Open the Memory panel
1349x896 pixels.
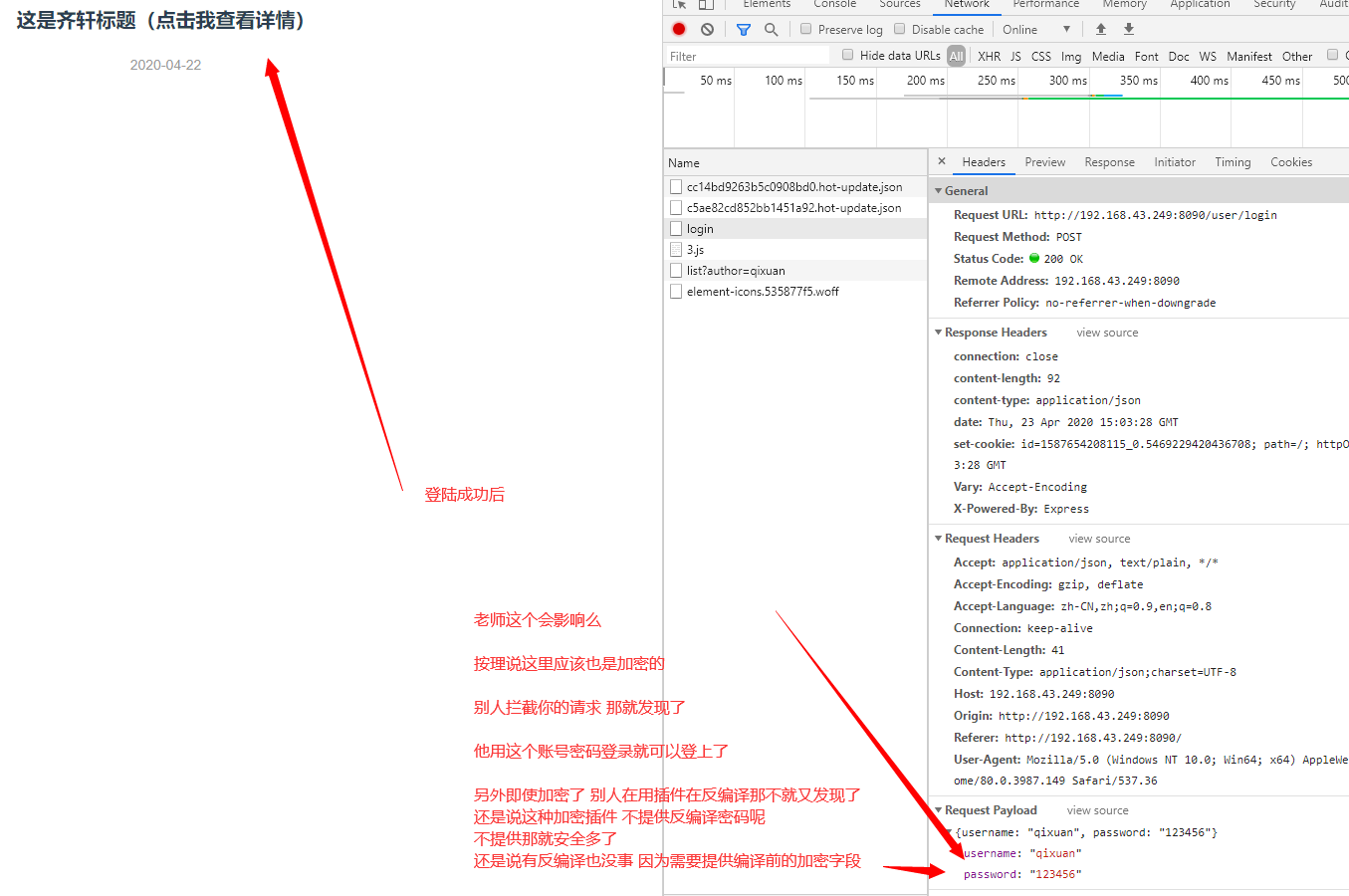point(1125,4)
